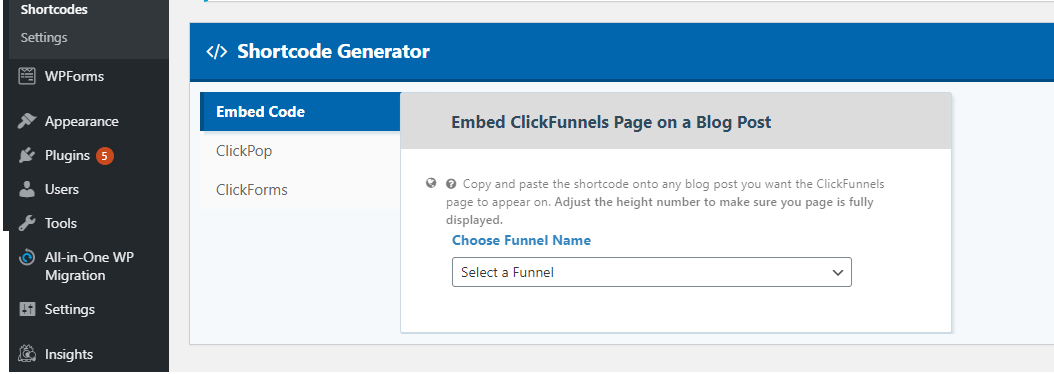Click the question mark help icon
This screenshot has width=1054, height=374.
point(451,184)
